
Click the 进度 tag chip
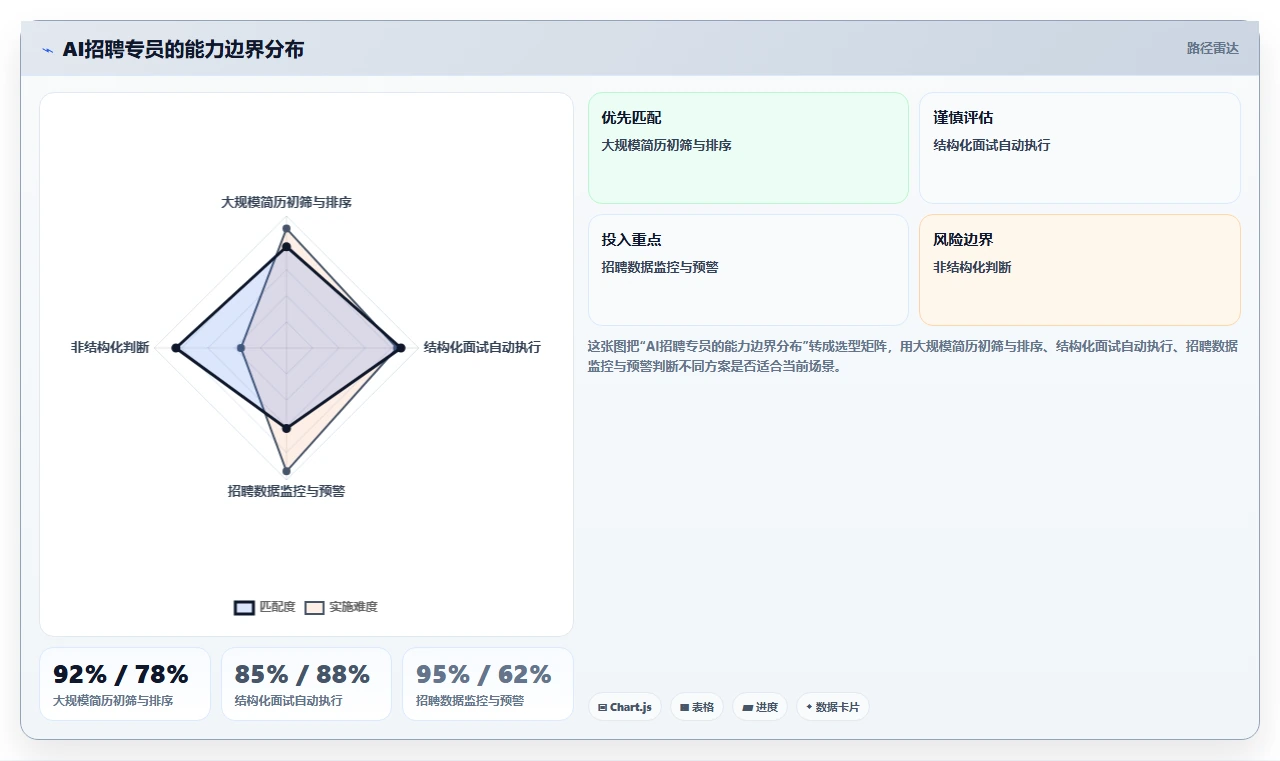(760, 707)
